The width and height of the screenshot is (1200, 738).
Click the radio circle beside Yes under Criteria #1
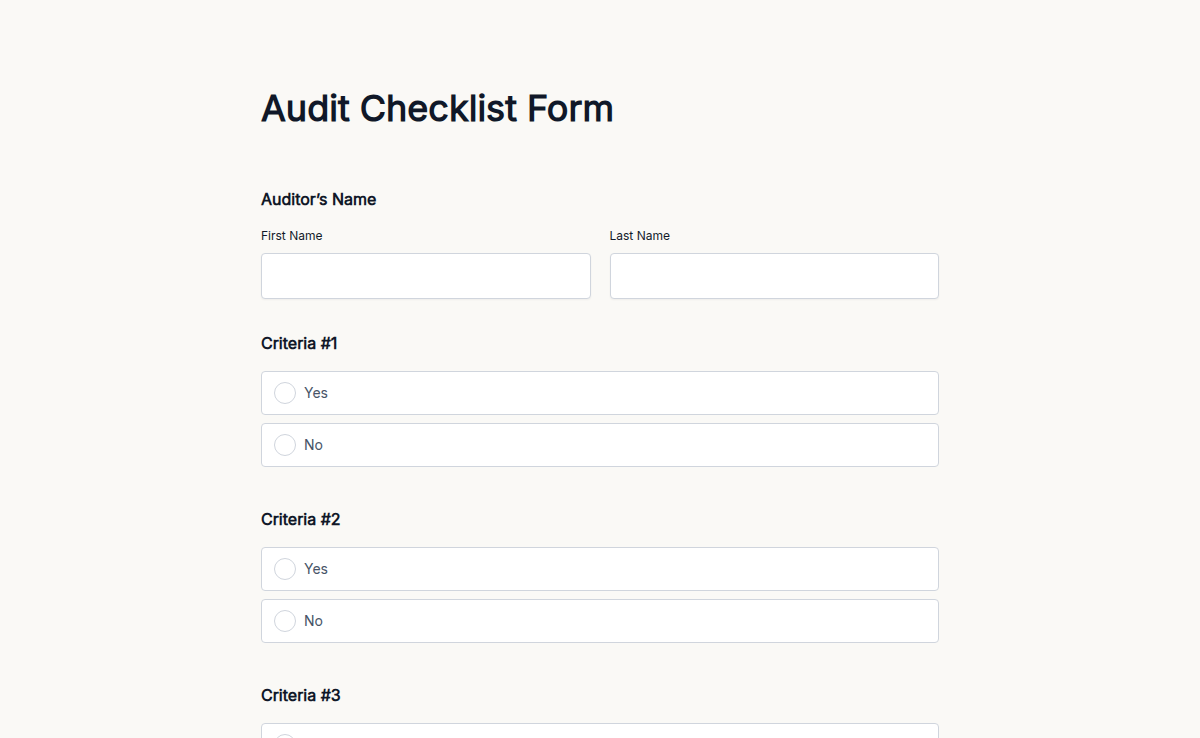(285, 393)
